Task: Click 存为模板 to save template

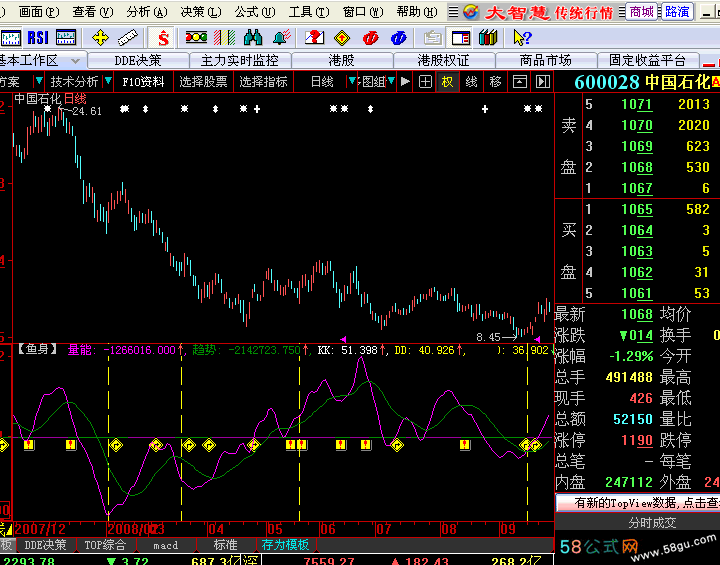Action: 285,545
